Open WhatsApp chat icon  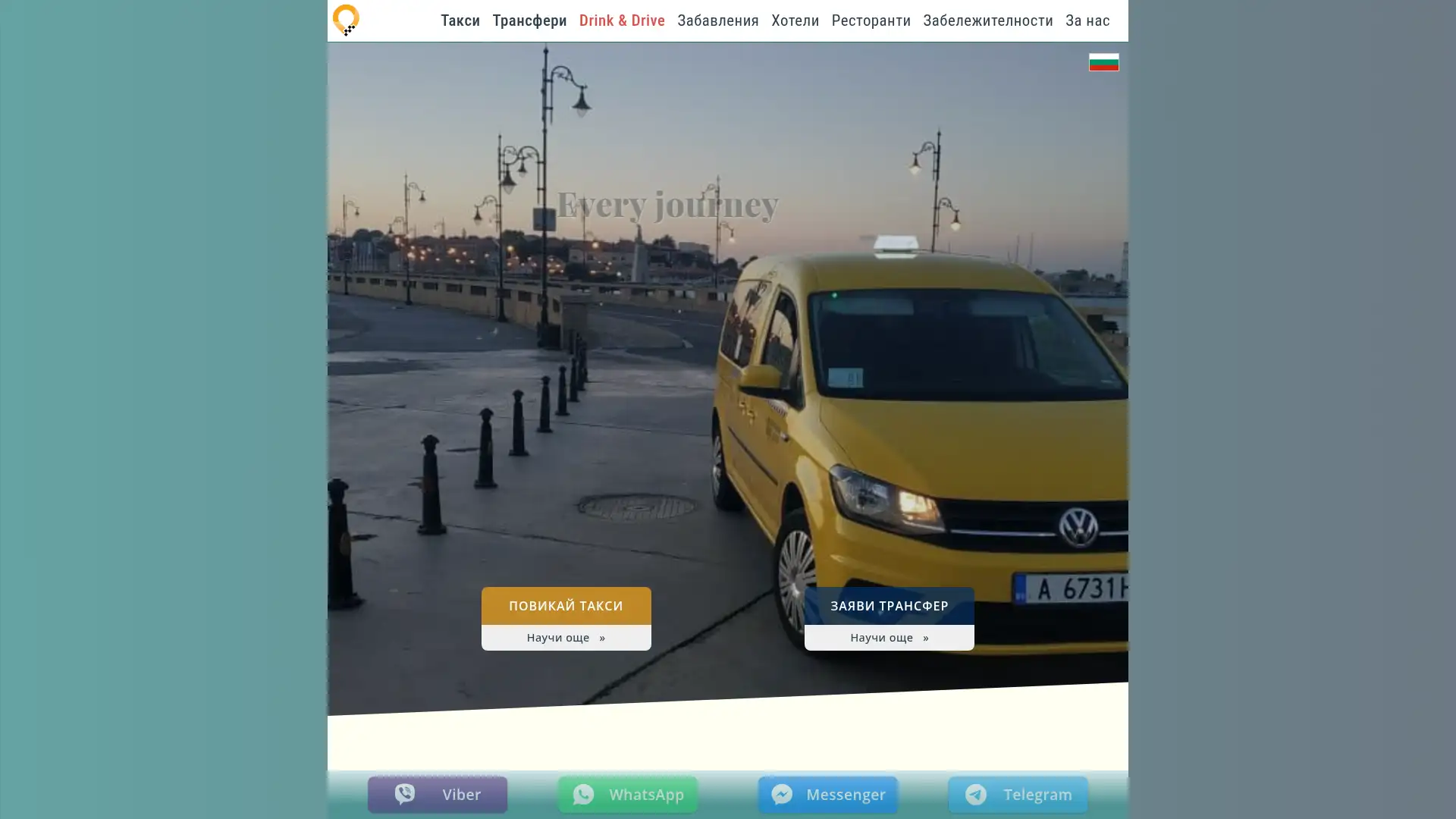point(584,794)
